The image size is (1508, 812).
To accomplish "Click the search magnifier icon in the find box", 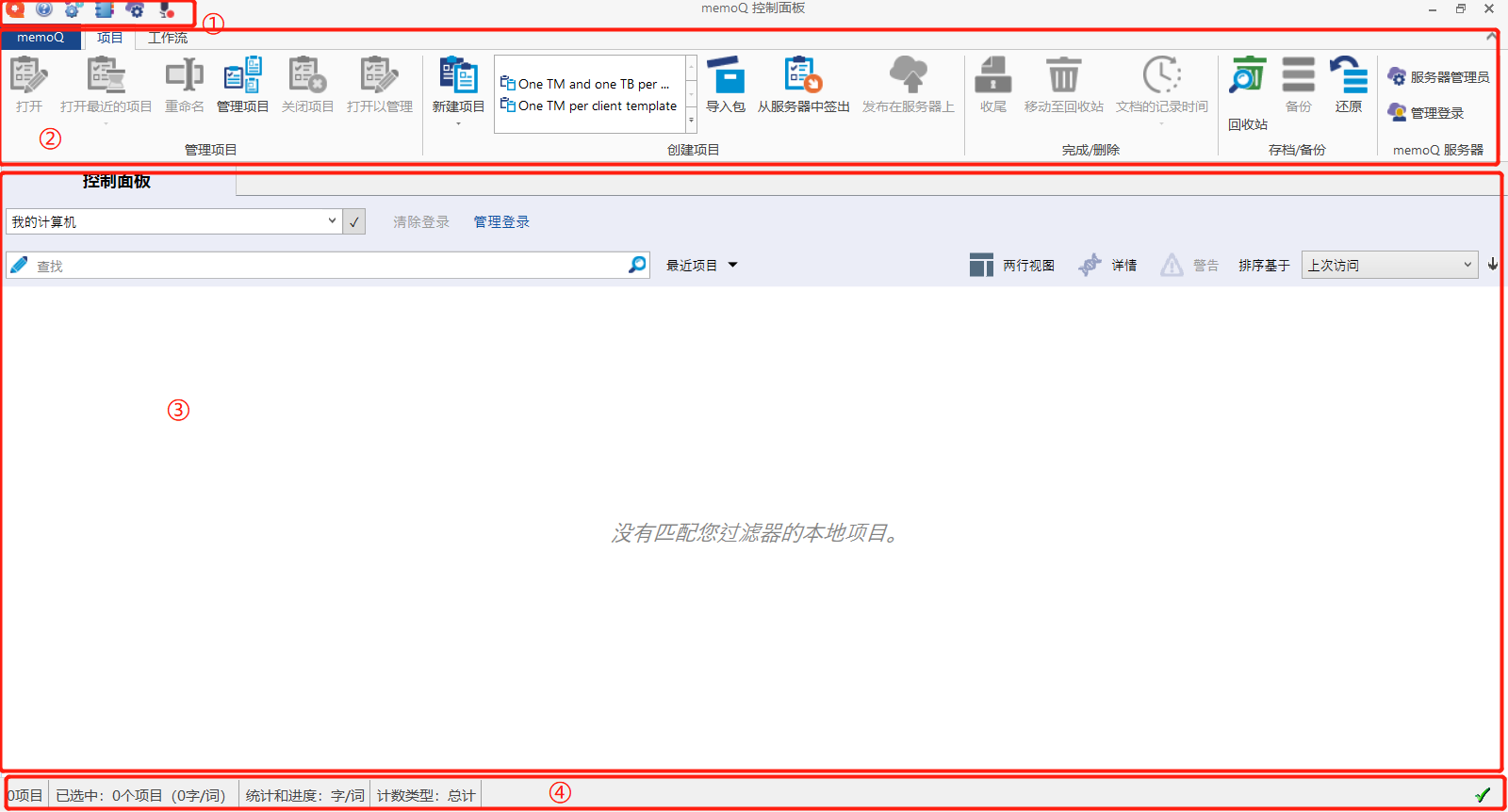I will [637, 266].
